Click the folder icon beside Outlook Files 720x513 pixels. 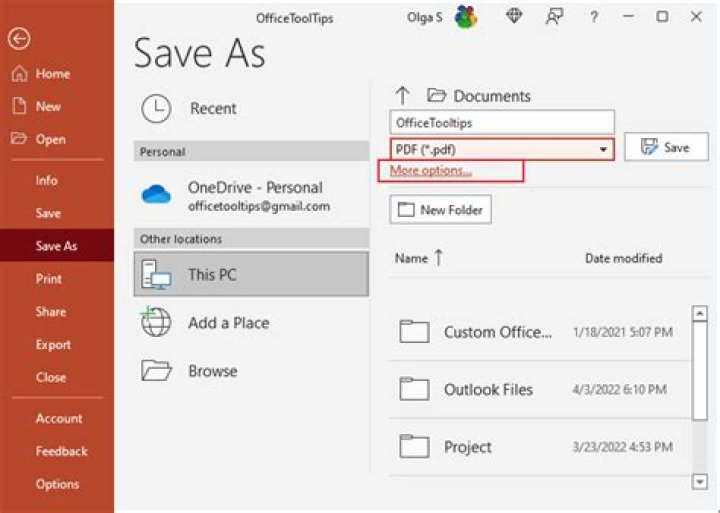point(414,389)
